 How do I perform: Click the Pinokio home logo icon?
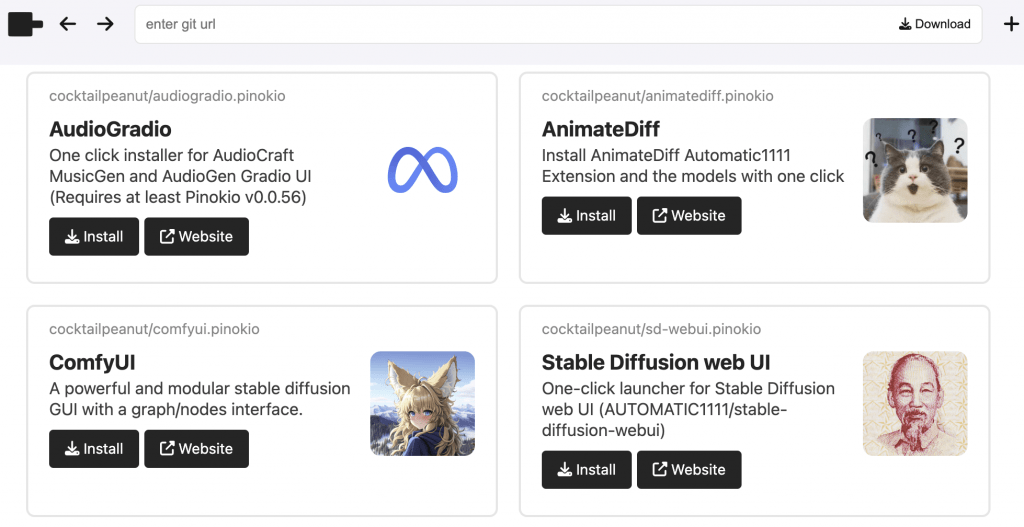coord(25,24)
